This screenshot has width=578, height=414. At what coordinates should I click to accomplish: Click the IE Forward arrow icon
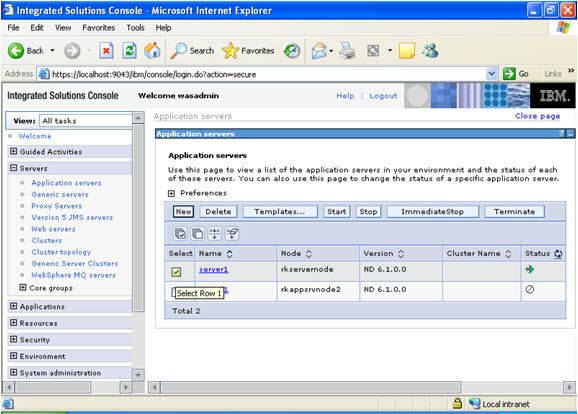point(72,51)
